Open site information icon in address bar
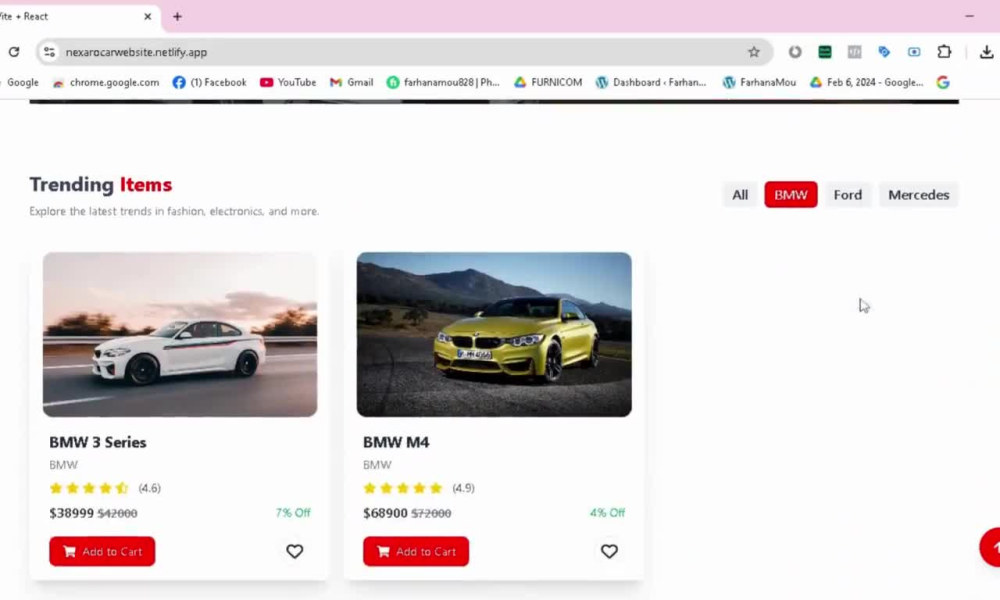The height and width of the screenshot is (600, 1000). tap(49, 52)
